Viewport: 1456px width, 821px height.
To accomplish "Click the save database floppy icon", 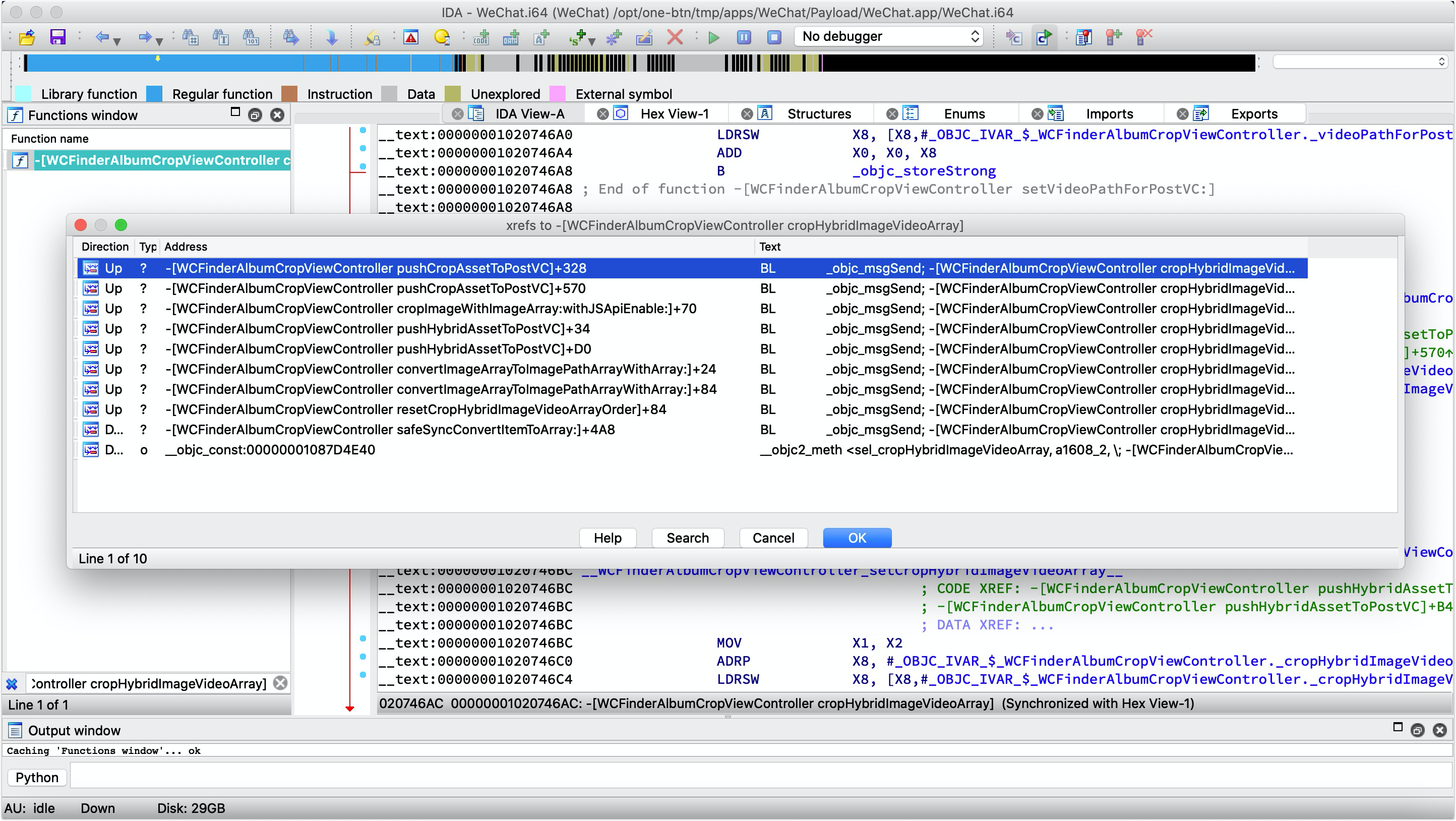I will point(57,37).
